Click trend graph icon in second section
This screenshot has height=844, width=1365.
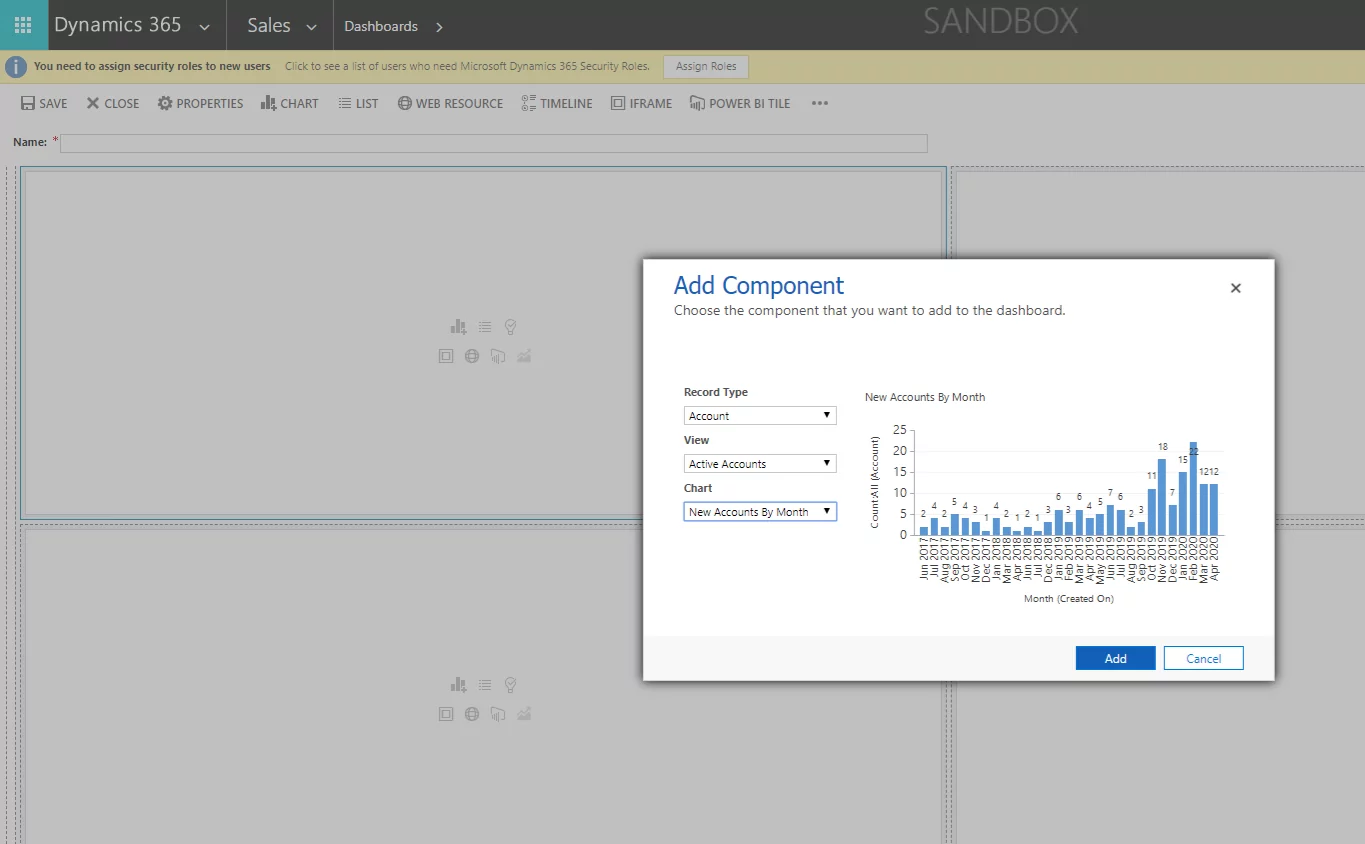click(524, 714)
